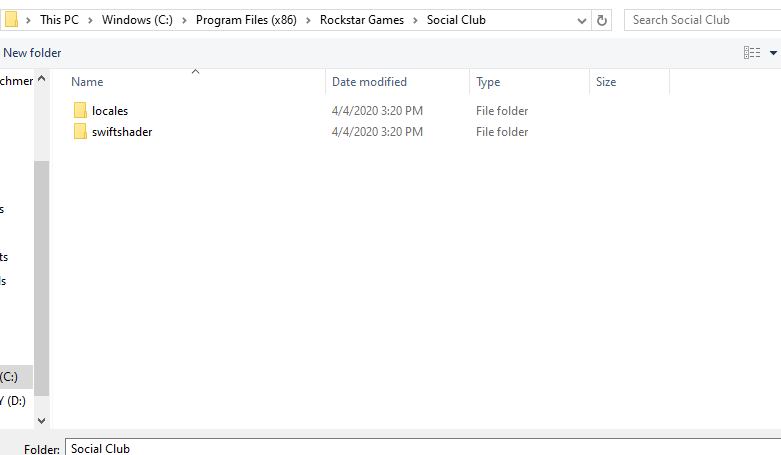Screen dimensions: 781x455
Task: Expand the chevron after Rockstar Games
Action: coord(415,20)
